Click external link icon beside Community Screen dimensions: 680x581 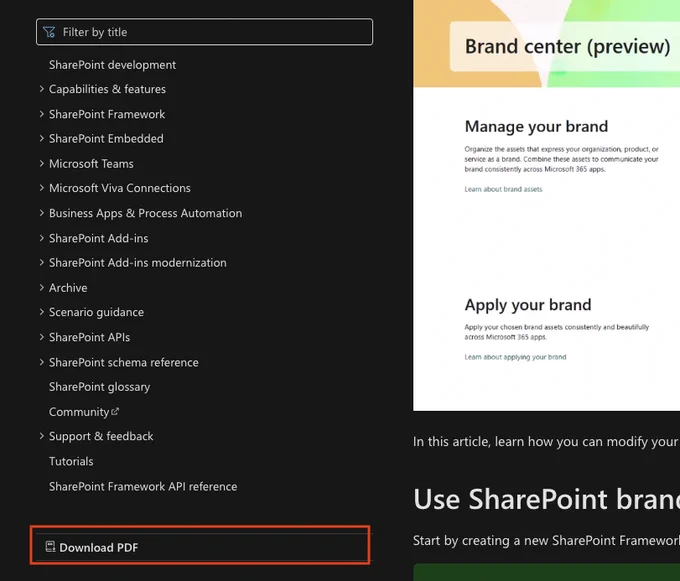click(x=115, y=411)
